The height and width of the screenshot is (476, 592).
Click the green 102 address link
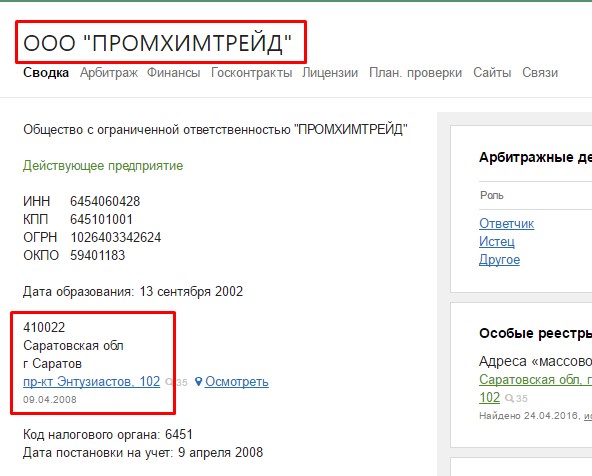(x=489, y=397)
